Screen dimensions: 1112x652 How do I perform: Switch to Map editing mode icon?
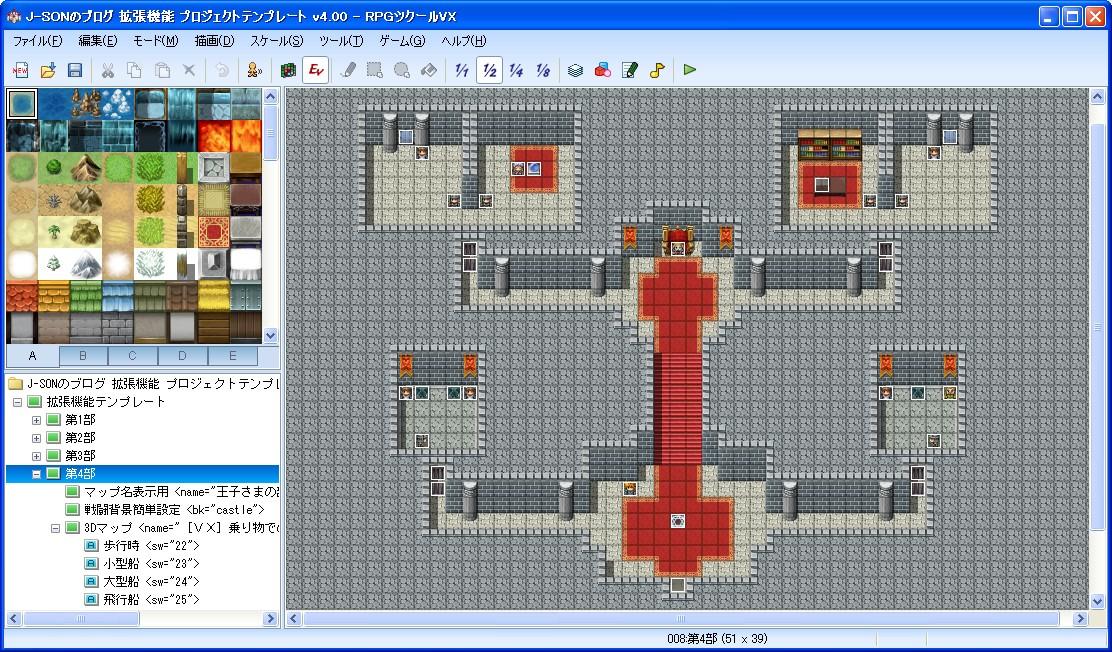point(287,70)
